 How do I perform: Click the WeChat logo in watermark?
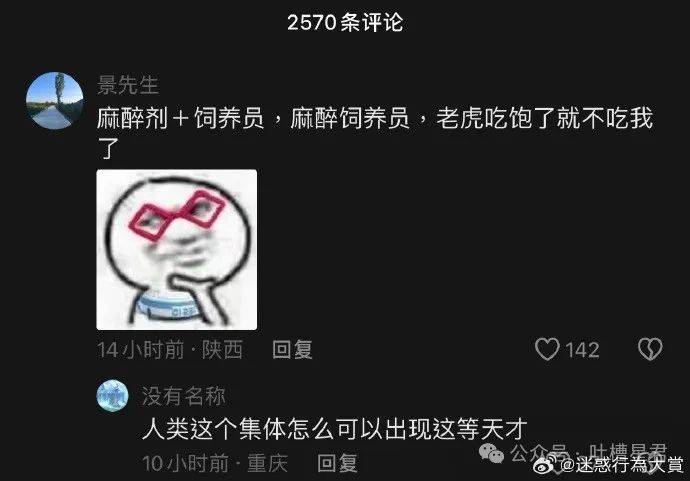point(491,452)
